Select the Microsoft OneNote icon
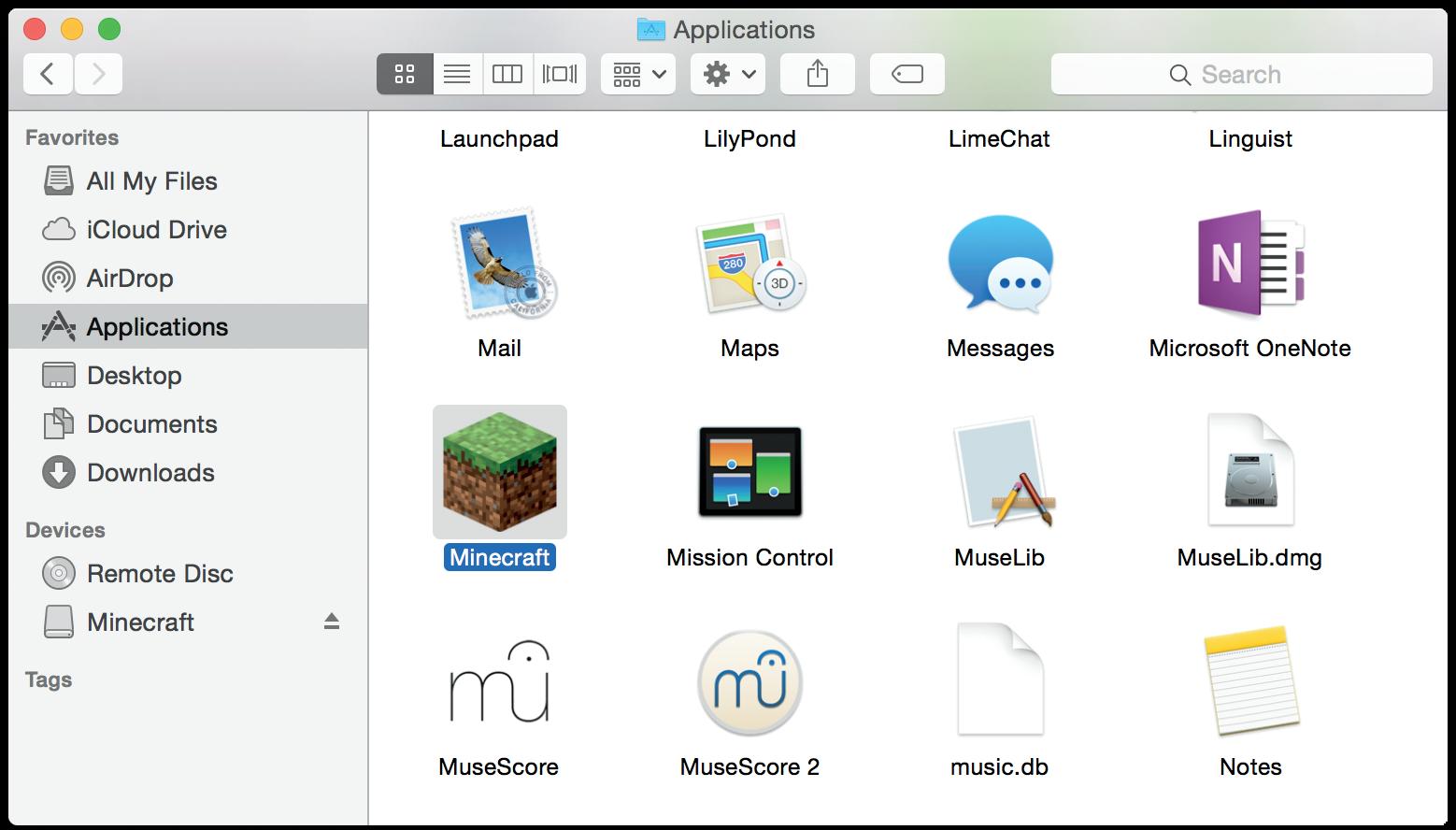 tap(1250, 265)
